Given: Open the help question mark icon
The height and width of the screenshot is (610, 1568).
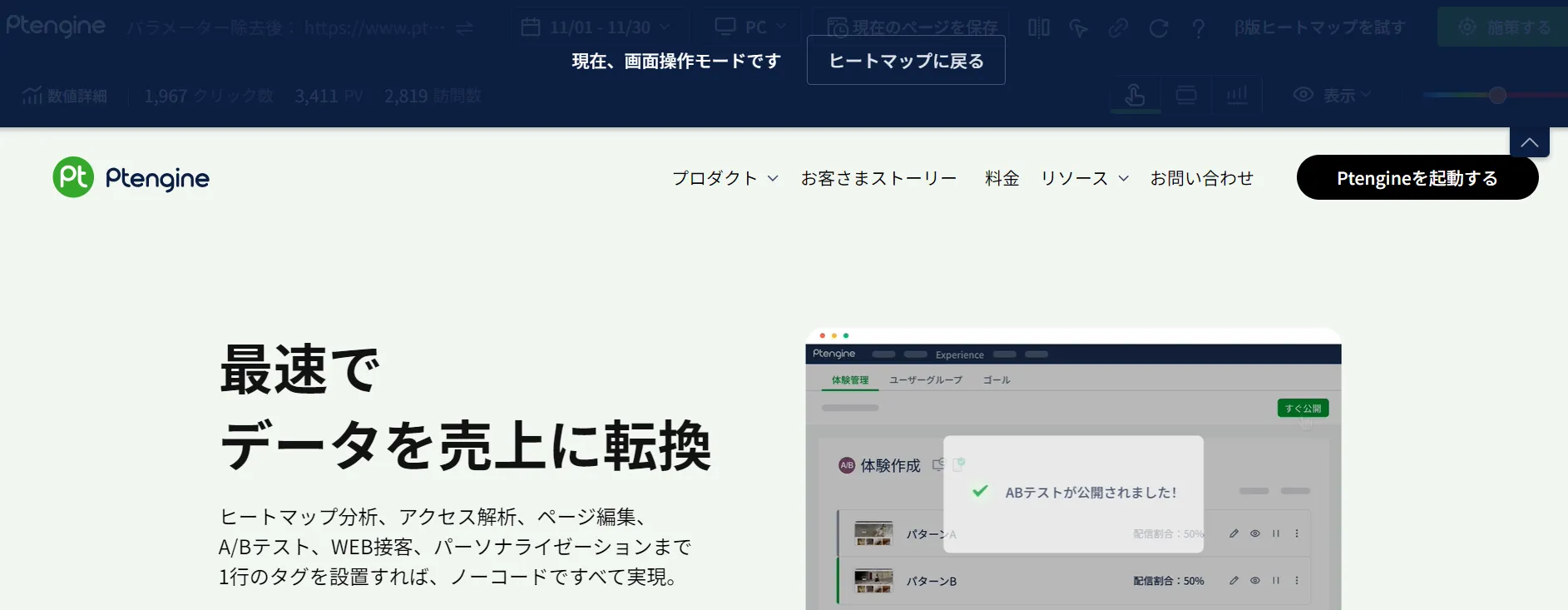Looking at the screenshot, I should tap(1198, 28).
